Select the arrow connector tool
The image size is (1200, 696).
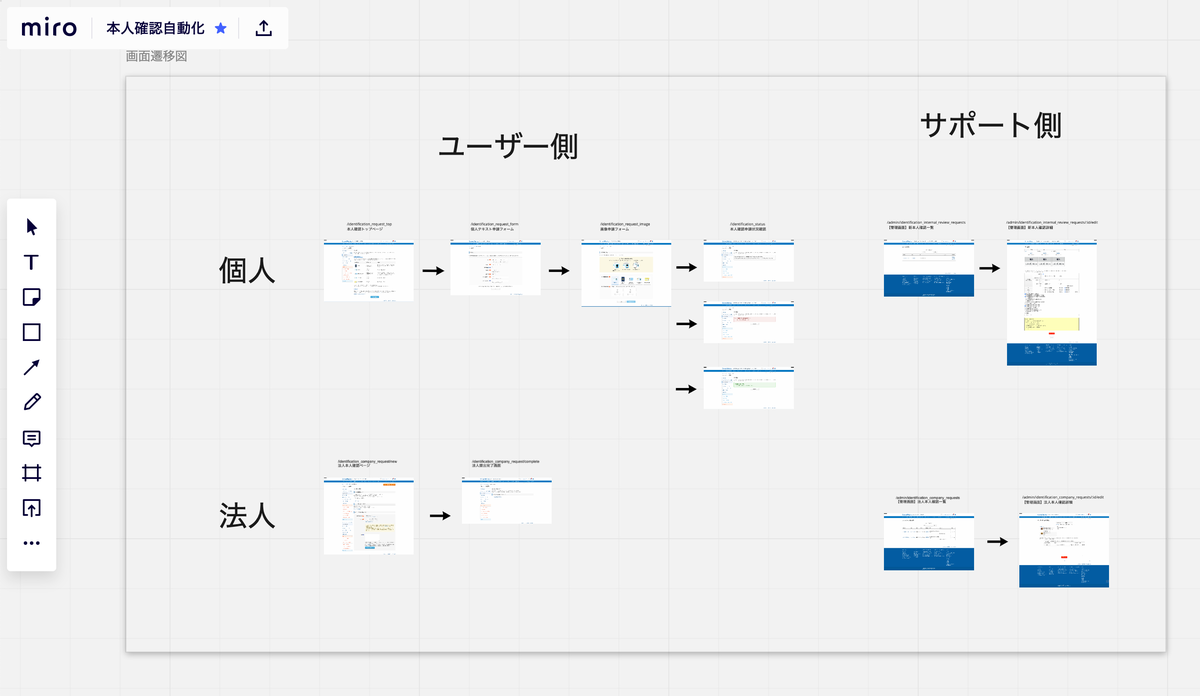click(31, 367)
